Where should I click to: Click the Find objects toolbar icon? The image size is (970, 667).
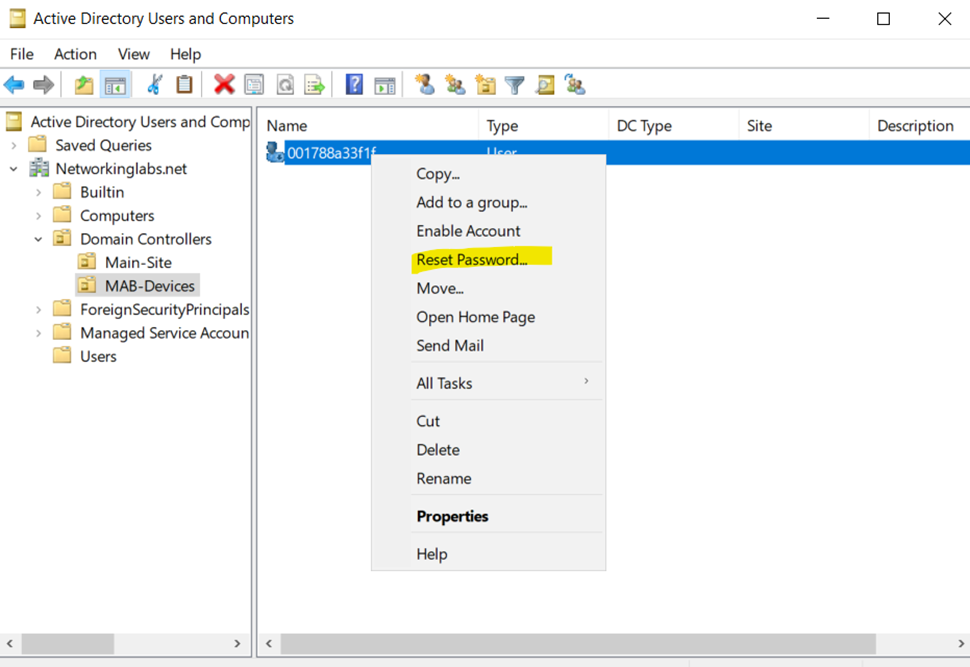pyautogui.click(x=545, y=85)
